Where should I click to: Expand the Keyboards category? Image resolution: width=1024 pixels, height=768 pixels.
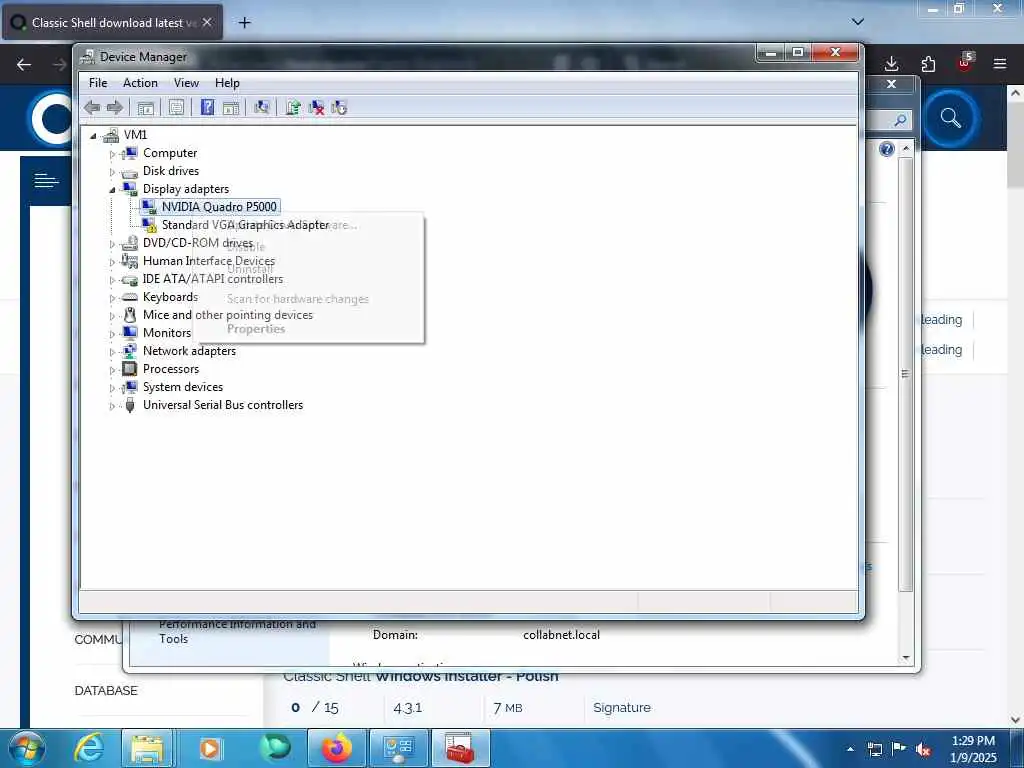click(112, 298)
